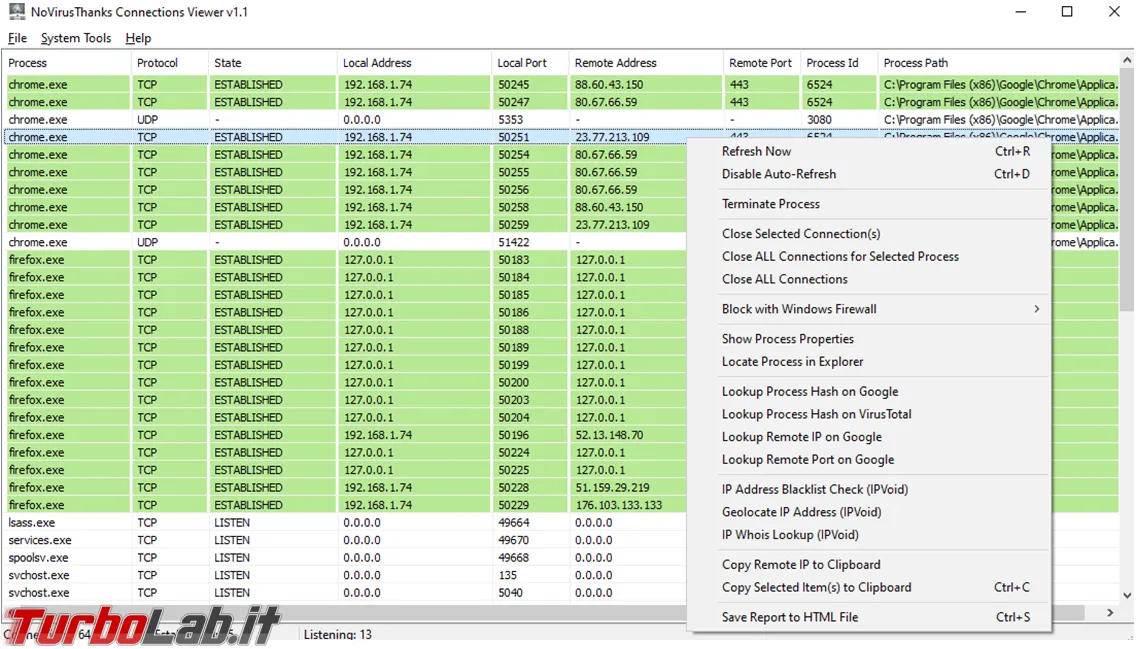Select the spoolsv.exe row
Viewport: 1136px width, 649px height.
click(346, 558)
